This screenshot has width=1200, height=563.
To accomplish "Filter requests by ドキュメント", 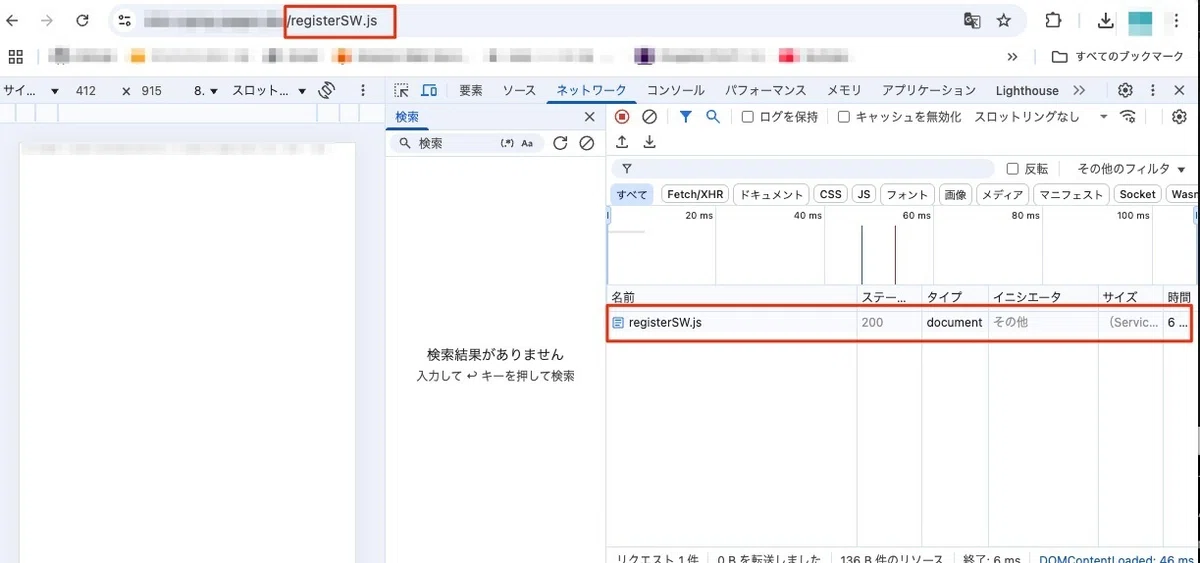I will [x=771, y=195].
